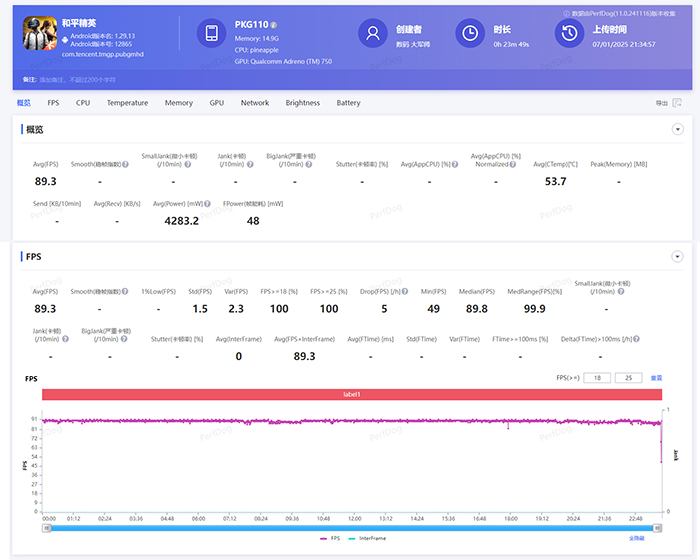The width and height of the screenshot is (700, 560).
Task: Click the help icon beside PKG110
Action: click(x=275, y=24)
